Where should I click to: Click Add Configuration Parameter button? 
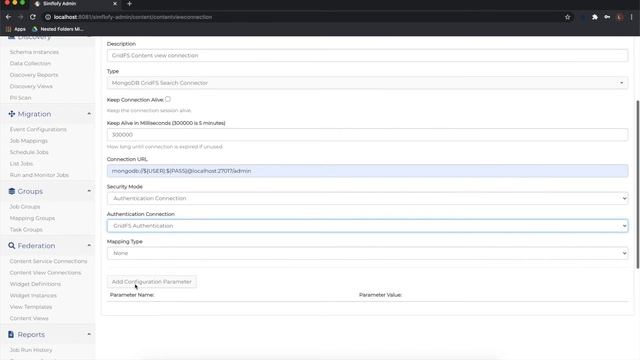coord(151,282)
